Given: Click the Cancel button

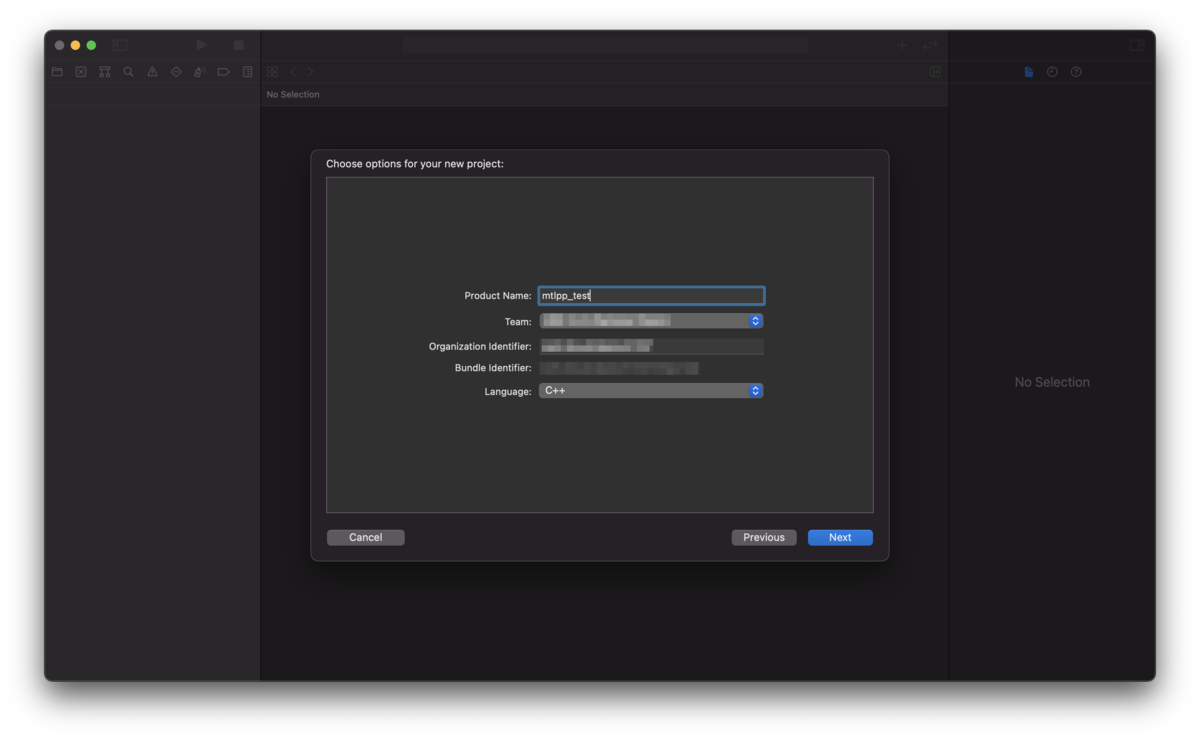Looking at the screenshot, I should [x=366, y=538].
